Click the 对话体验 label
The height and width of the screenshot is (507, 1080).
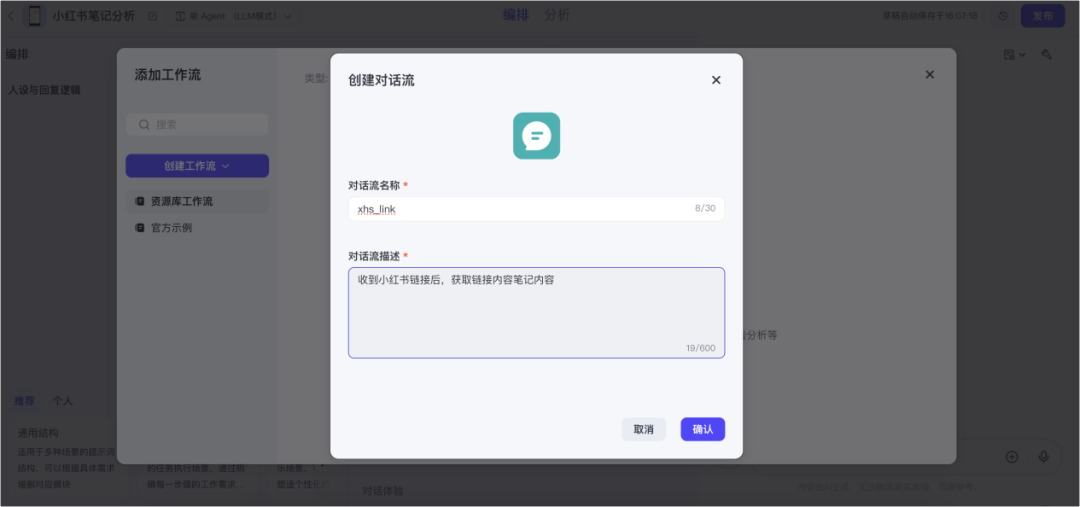point(382,491)
